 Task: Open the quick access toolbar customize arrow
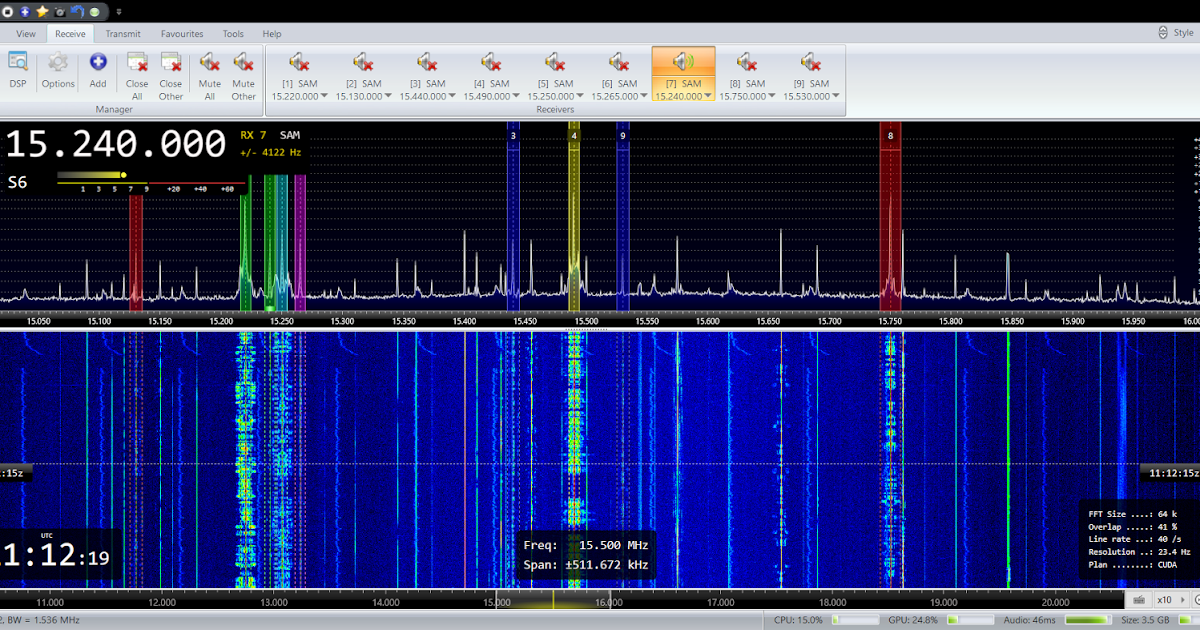[118, 11]
